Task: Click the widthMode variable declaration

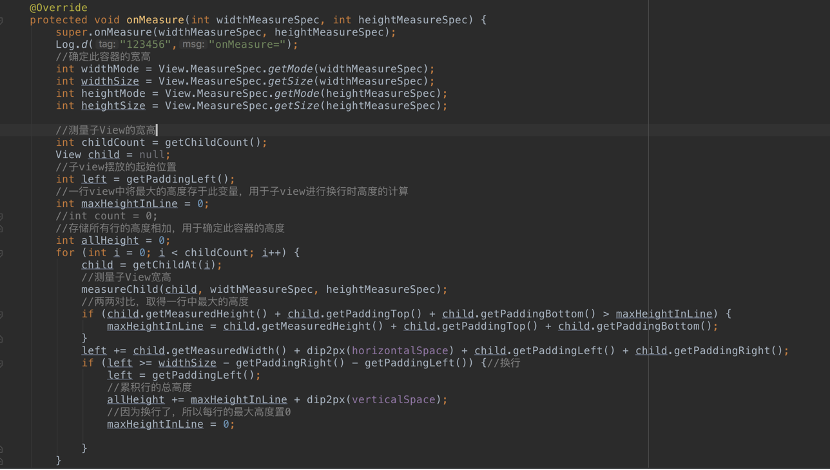Action: pyautogui.click(x=110, y=69)
